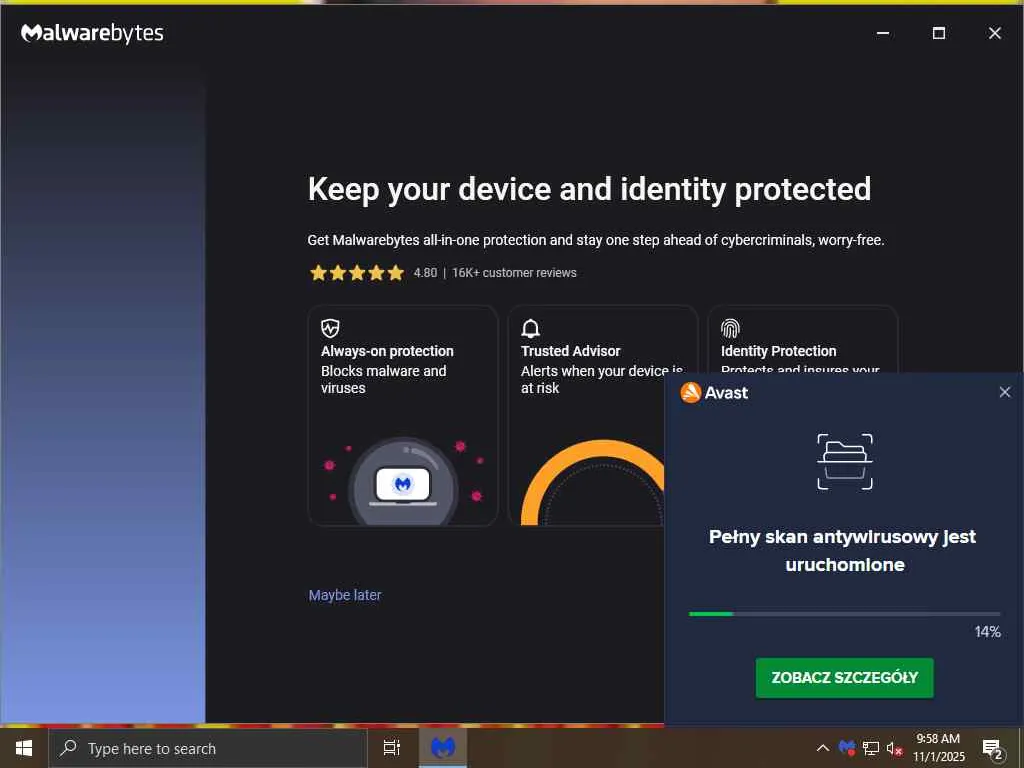Click the Malwarebytes system tray icon
Screen dimensions: 1024x768
pyautogui.click(x=847, y=748)
